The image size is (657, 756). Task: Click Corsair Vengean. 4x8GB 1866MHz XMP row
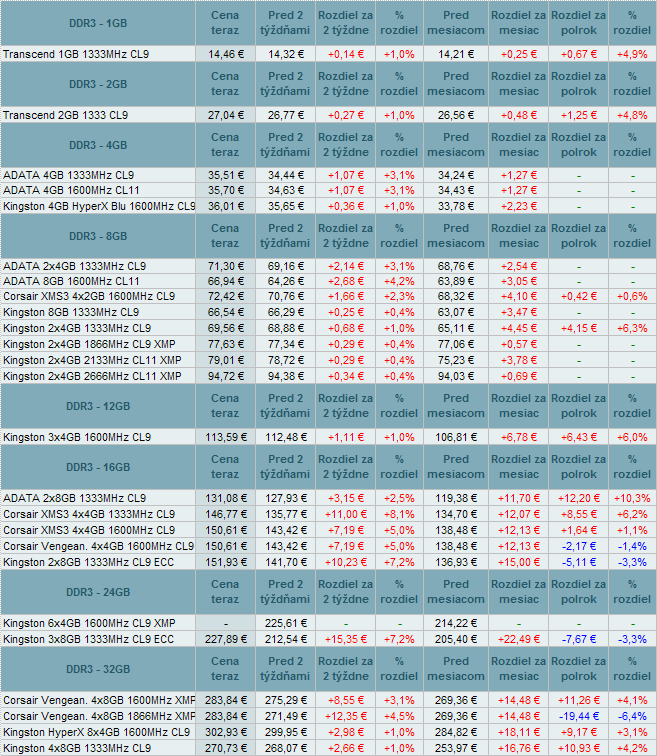point(99,716)
